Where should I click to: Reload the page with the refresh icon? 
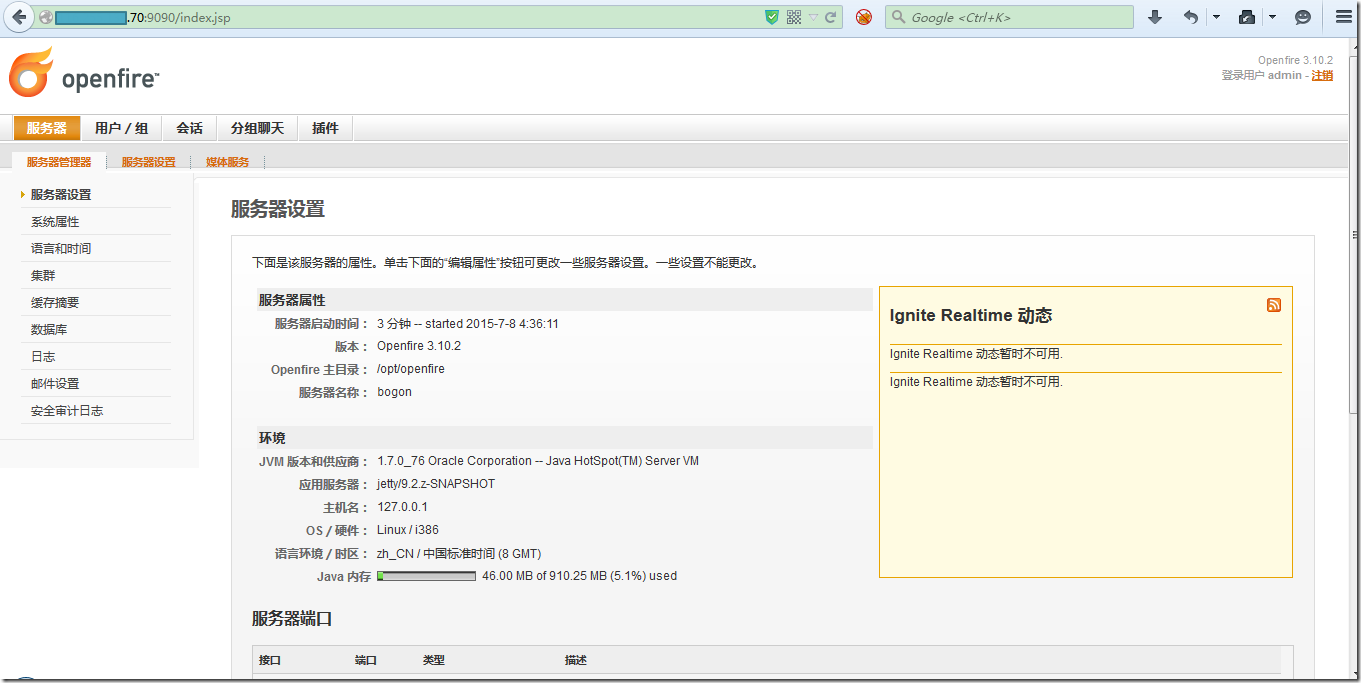pos(831,17)
